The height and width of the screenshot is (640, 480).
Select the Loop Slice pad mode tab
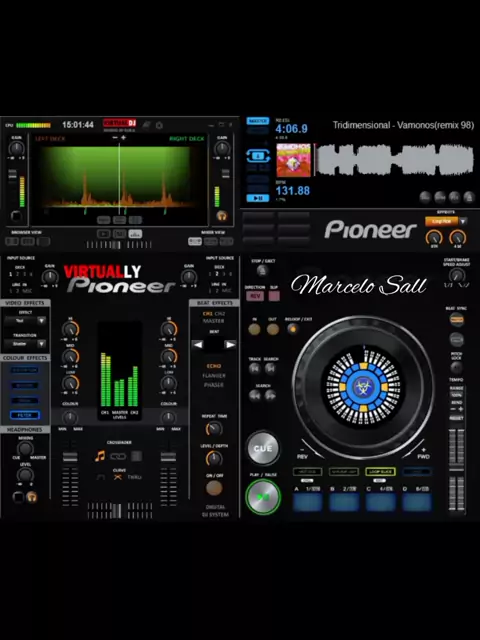pyautogui.click(x=380, y=471)
